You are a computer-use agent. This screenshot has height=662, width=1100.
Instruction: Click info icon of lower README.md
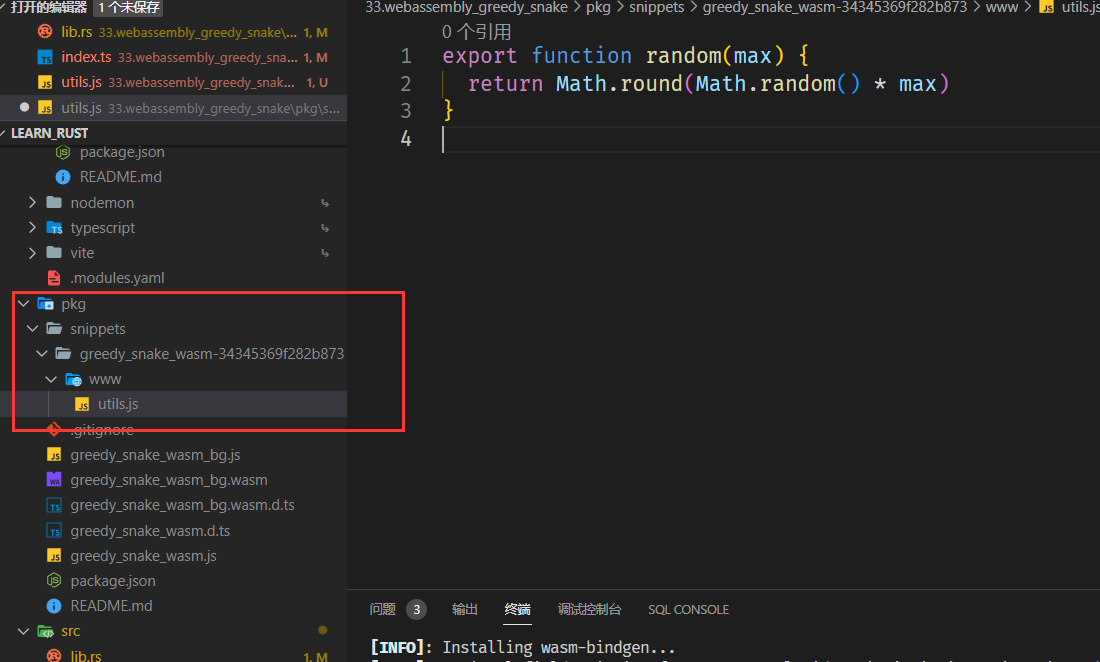[x=54, y=606]
